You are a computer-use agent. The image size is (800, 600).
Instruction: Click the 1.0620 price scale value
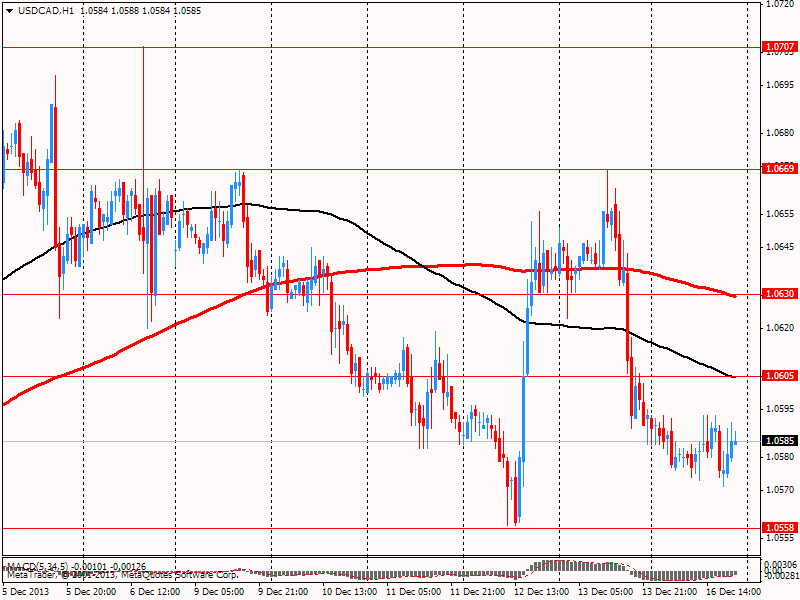point(781,328)
